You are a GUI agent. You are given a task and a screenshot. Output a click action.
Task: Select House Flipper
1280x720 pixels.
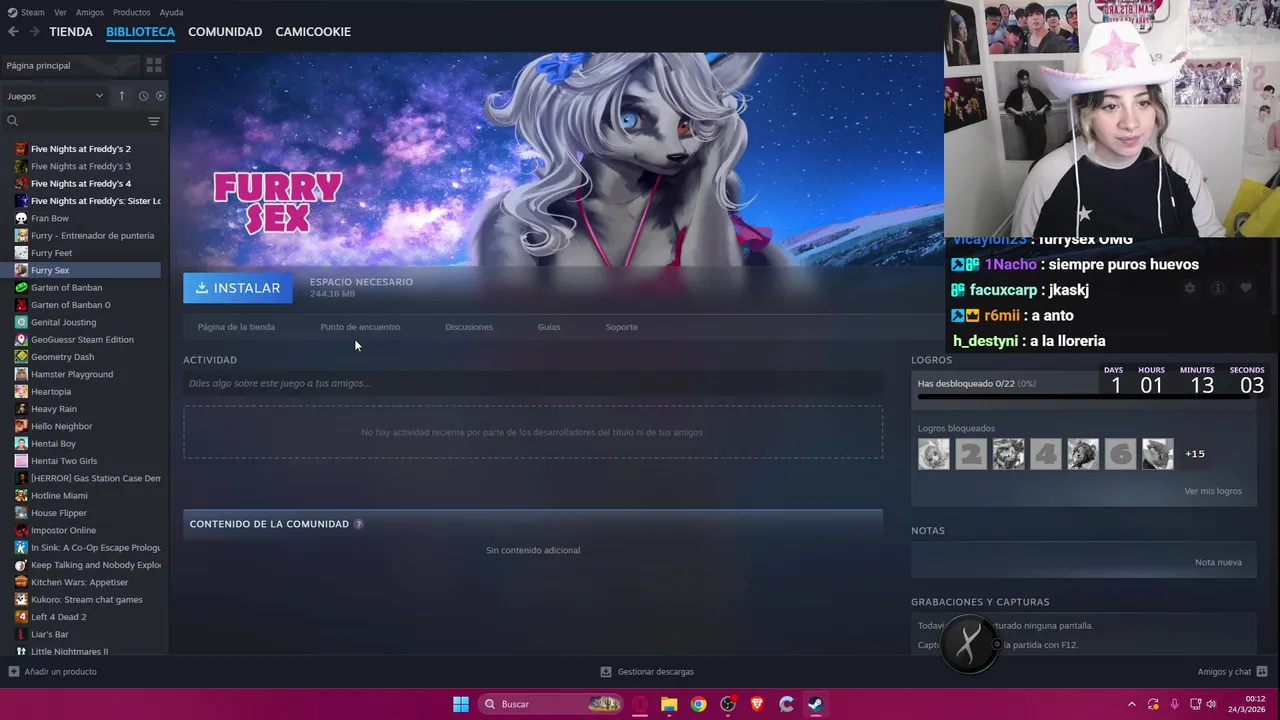point(58,513)
